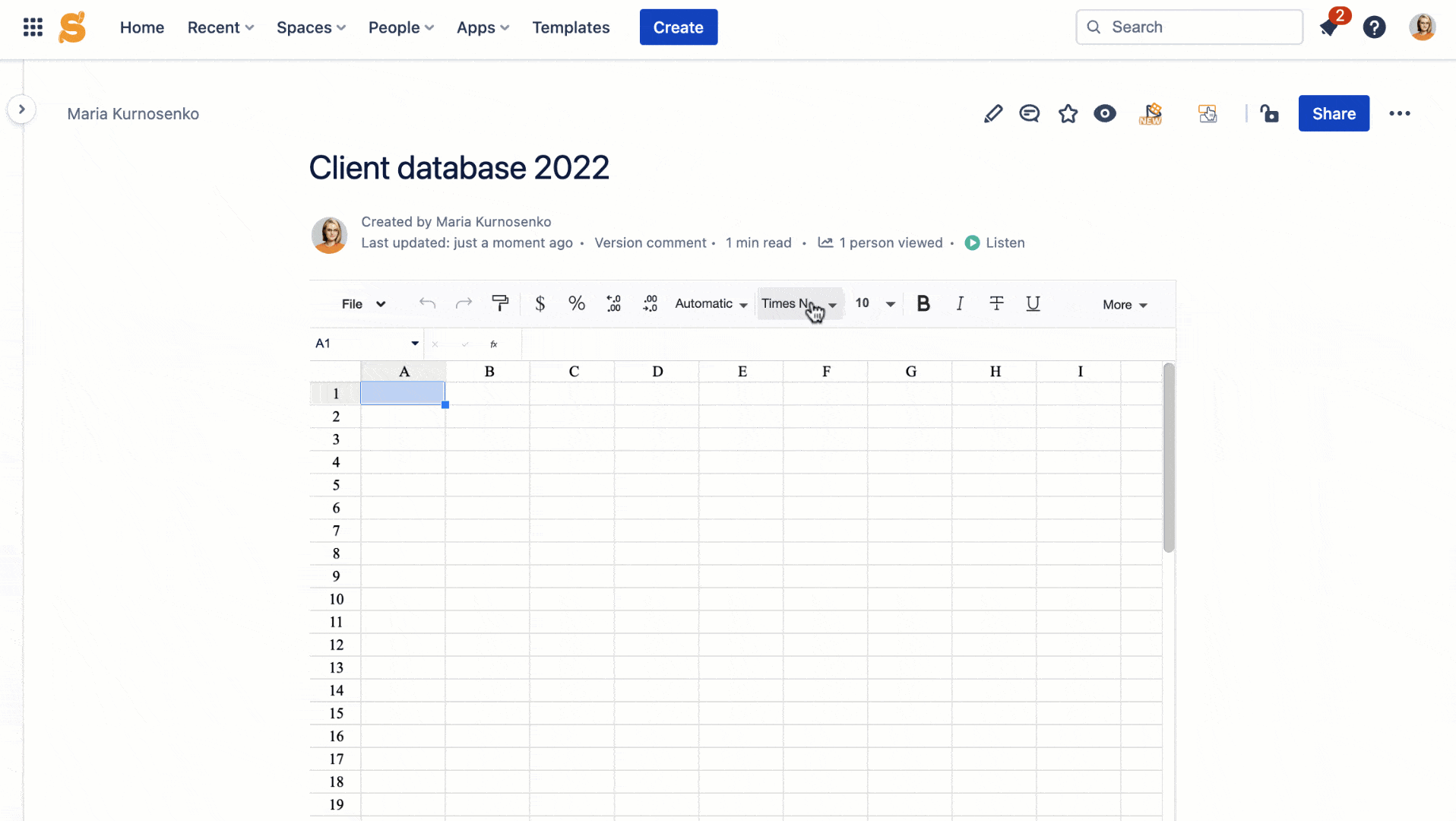Open notifications bell with badge 2
Viewport: 1456px width, 821px height.
point(1330,27)
